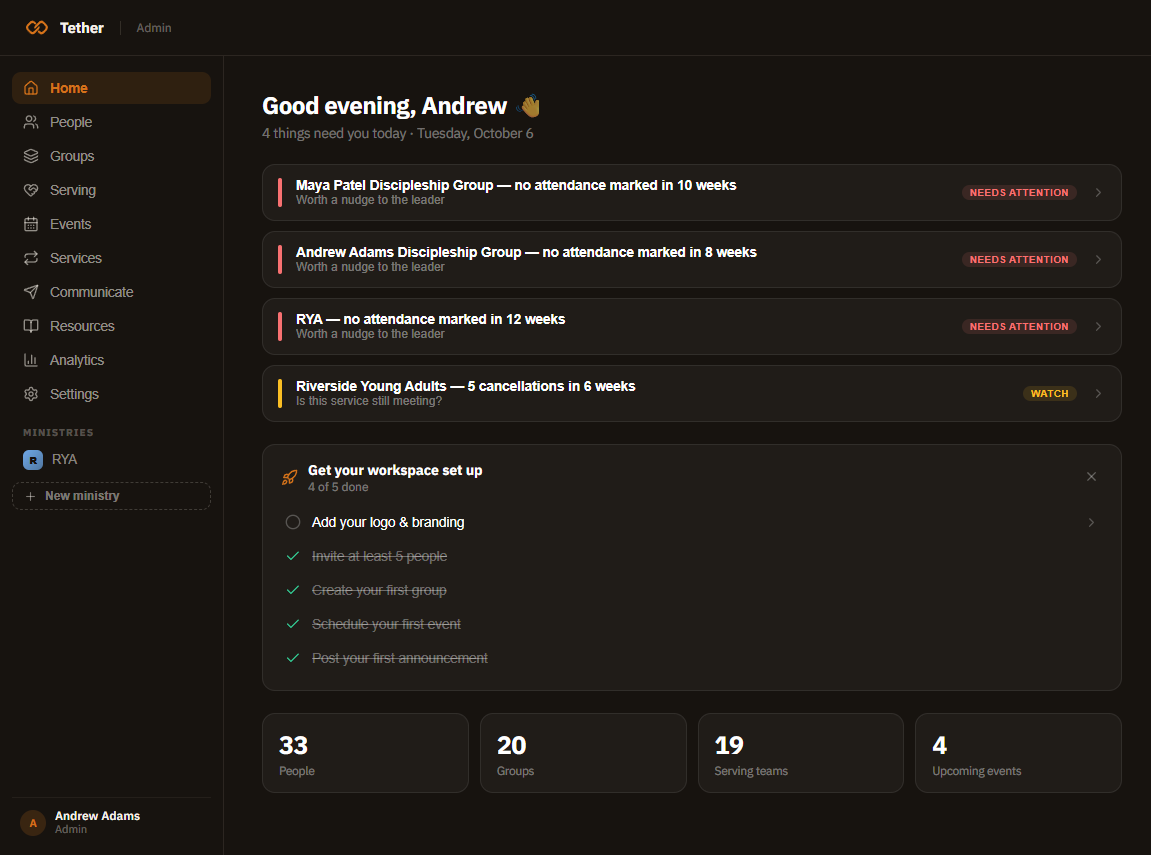Click the rocket icon in workspace setup
Viewport: 1151px width, 855px height.
[289, 478]
